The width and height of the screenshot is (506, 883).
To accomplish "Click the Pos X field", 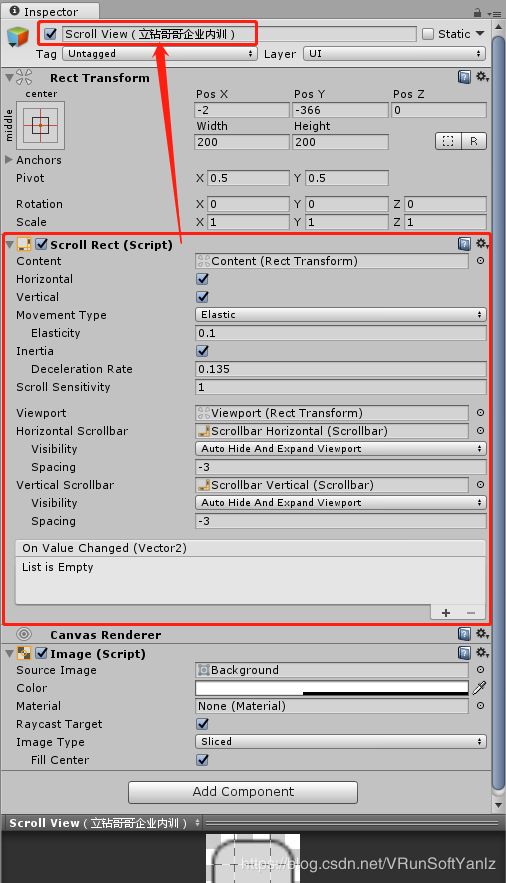I will tap(242, 110).
